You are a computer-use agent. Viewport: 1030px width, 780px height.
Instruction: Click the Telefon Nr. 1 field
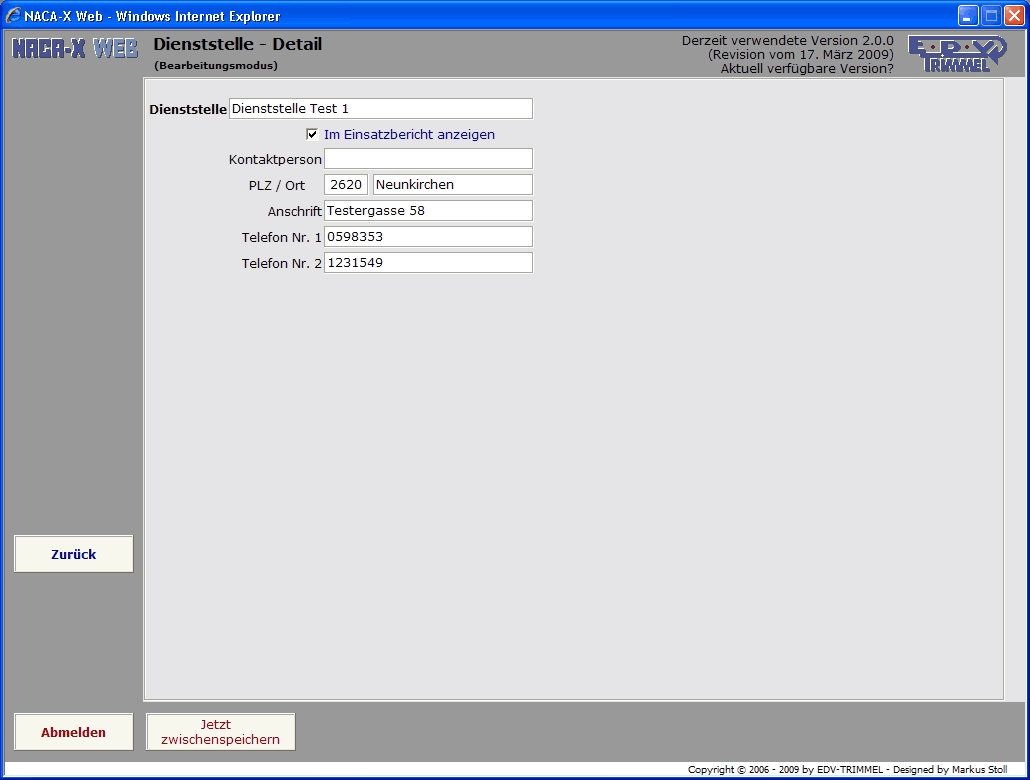428,237
